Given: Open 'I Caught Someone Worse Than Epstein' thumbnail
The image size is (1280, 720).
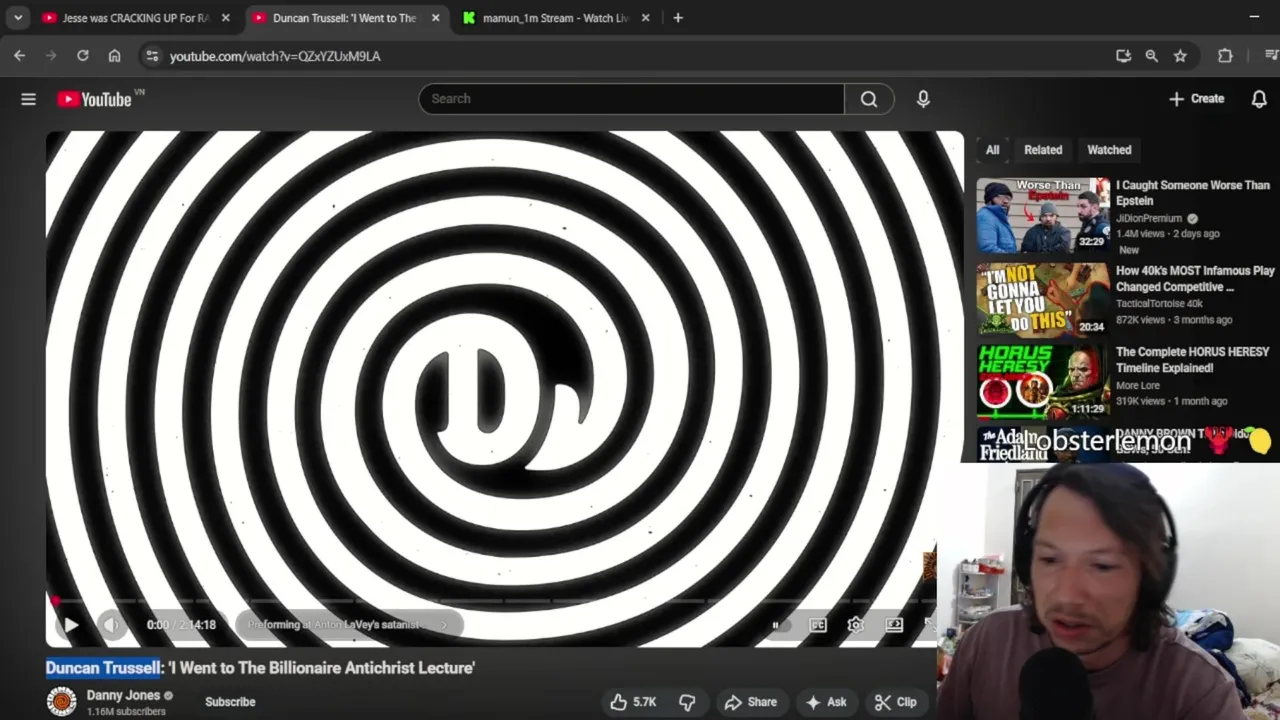Looking at the screenshot, I should tap(1043, 215).
